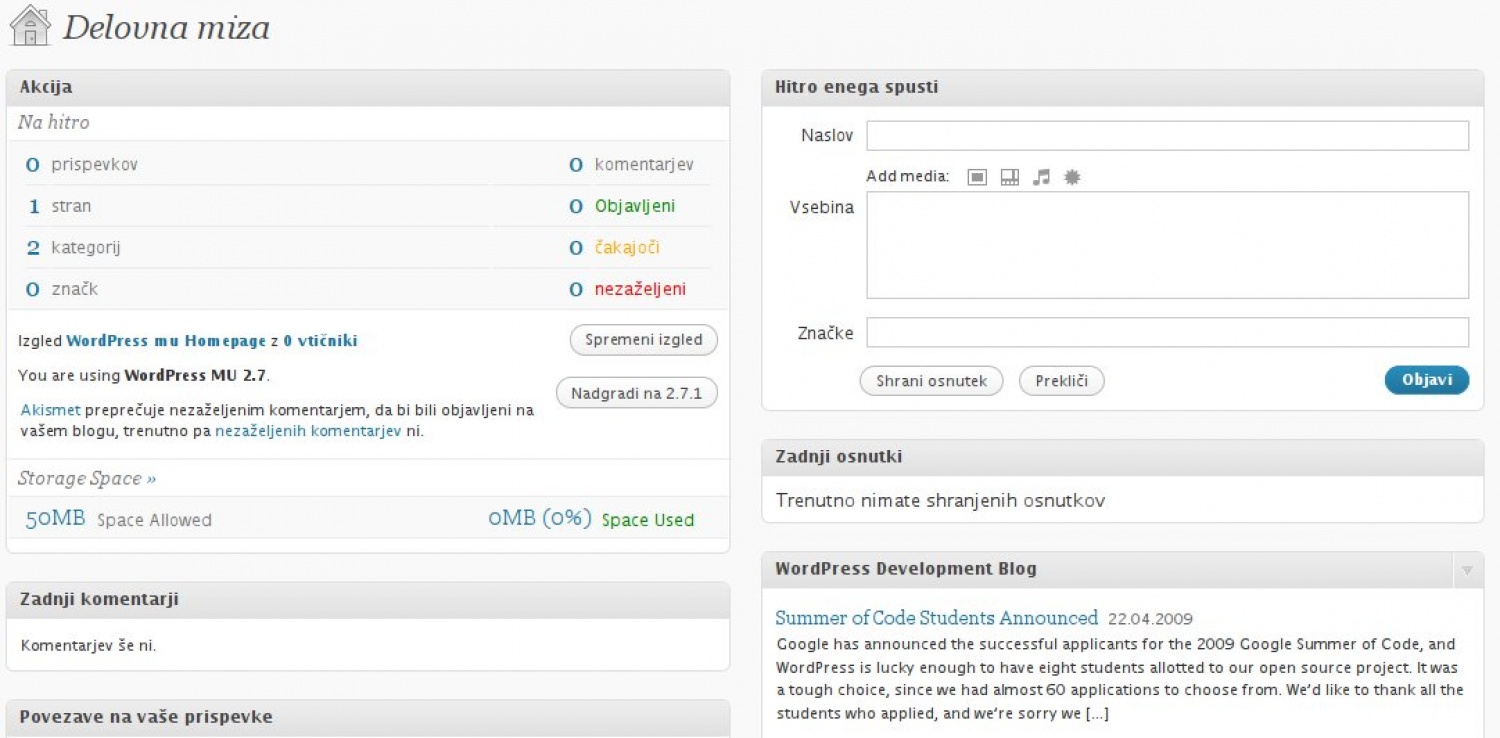Focus the Značke tags input field
1500x738 pixels.
(1167, 332)
